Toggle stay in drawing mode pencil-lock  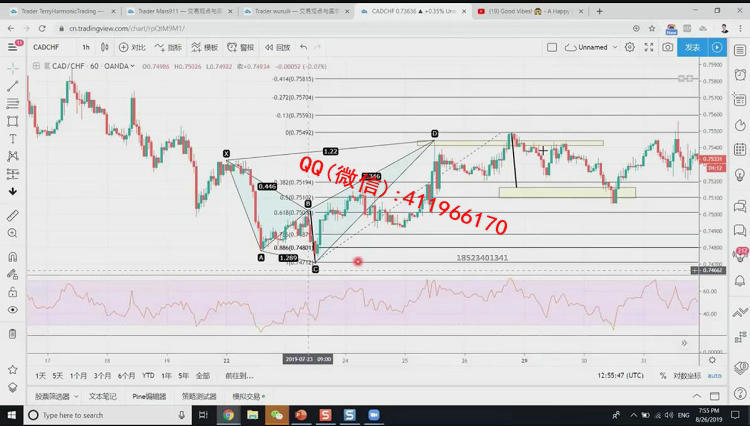13,274
